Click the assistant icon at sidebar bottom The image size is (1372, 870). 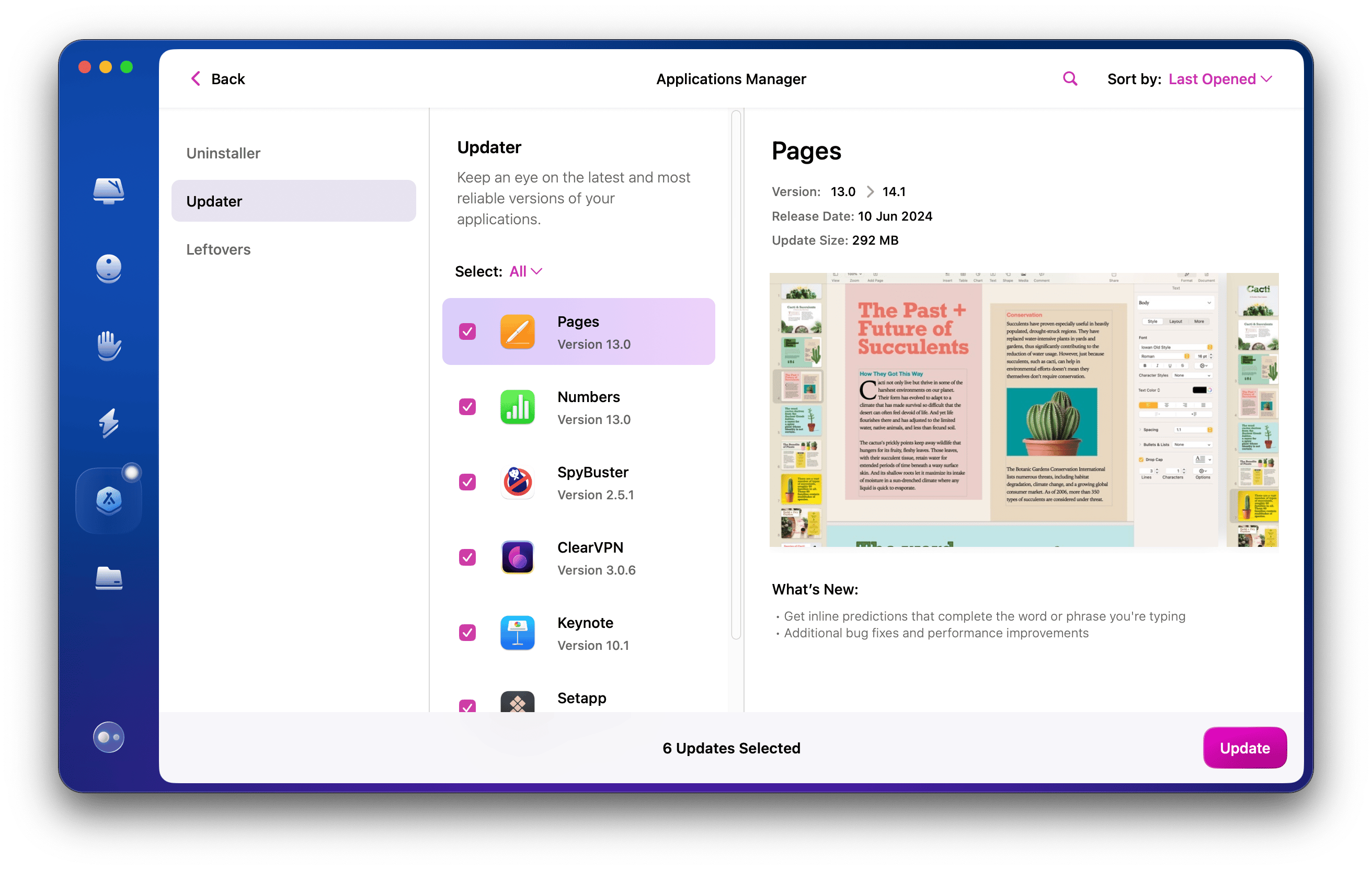(108, 737)
